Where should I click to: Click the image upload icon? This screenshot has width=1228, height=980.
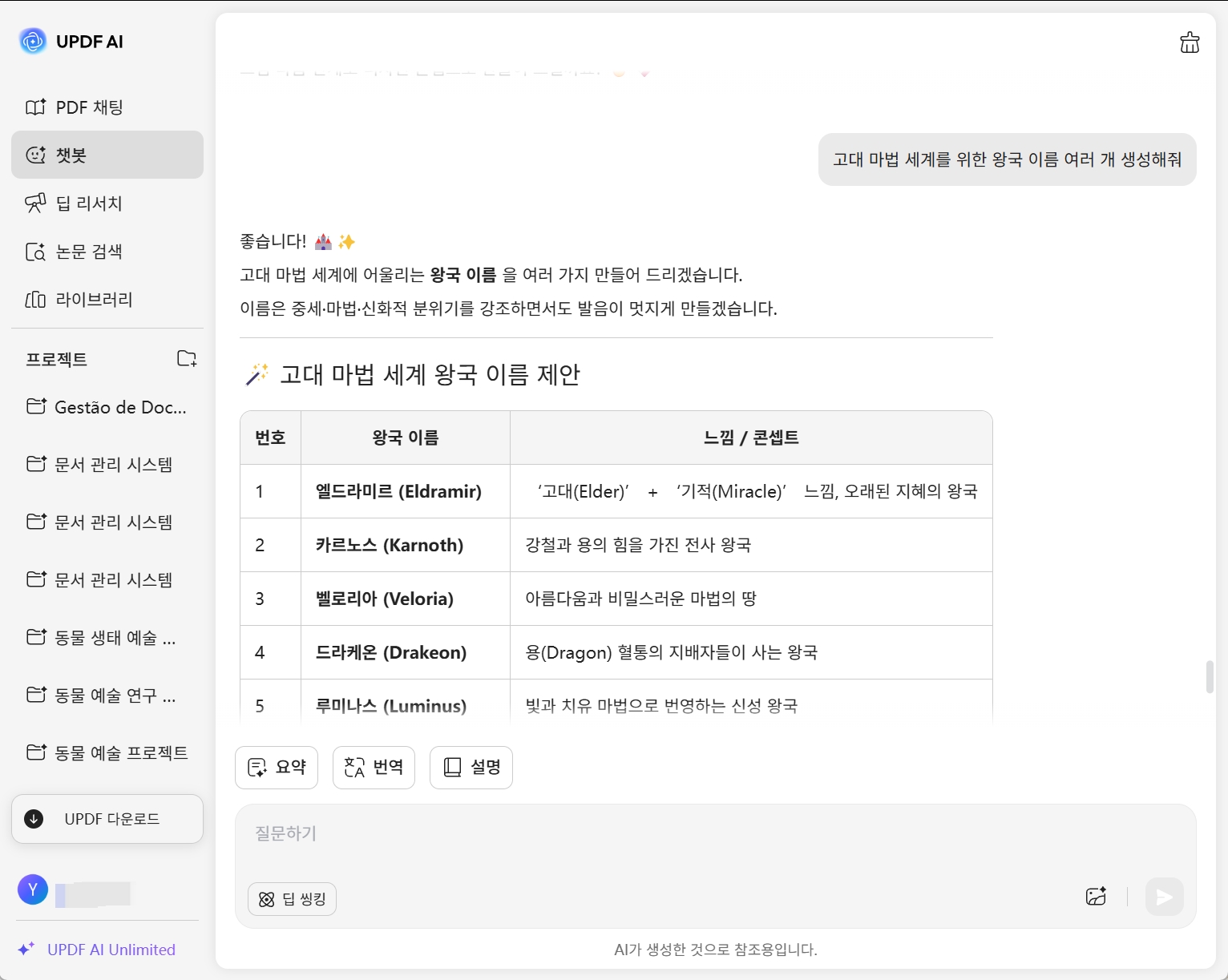[1096, 897]
